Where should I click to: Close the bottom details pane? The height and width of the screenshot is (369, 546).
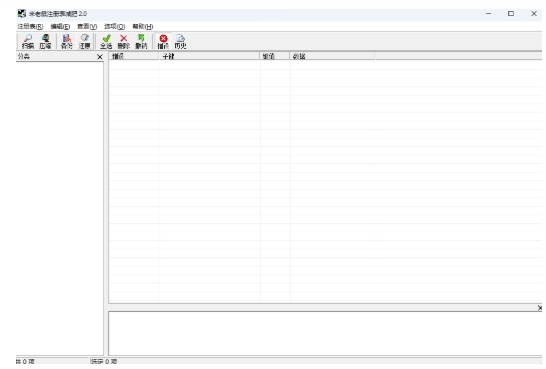tap(539, 308)
